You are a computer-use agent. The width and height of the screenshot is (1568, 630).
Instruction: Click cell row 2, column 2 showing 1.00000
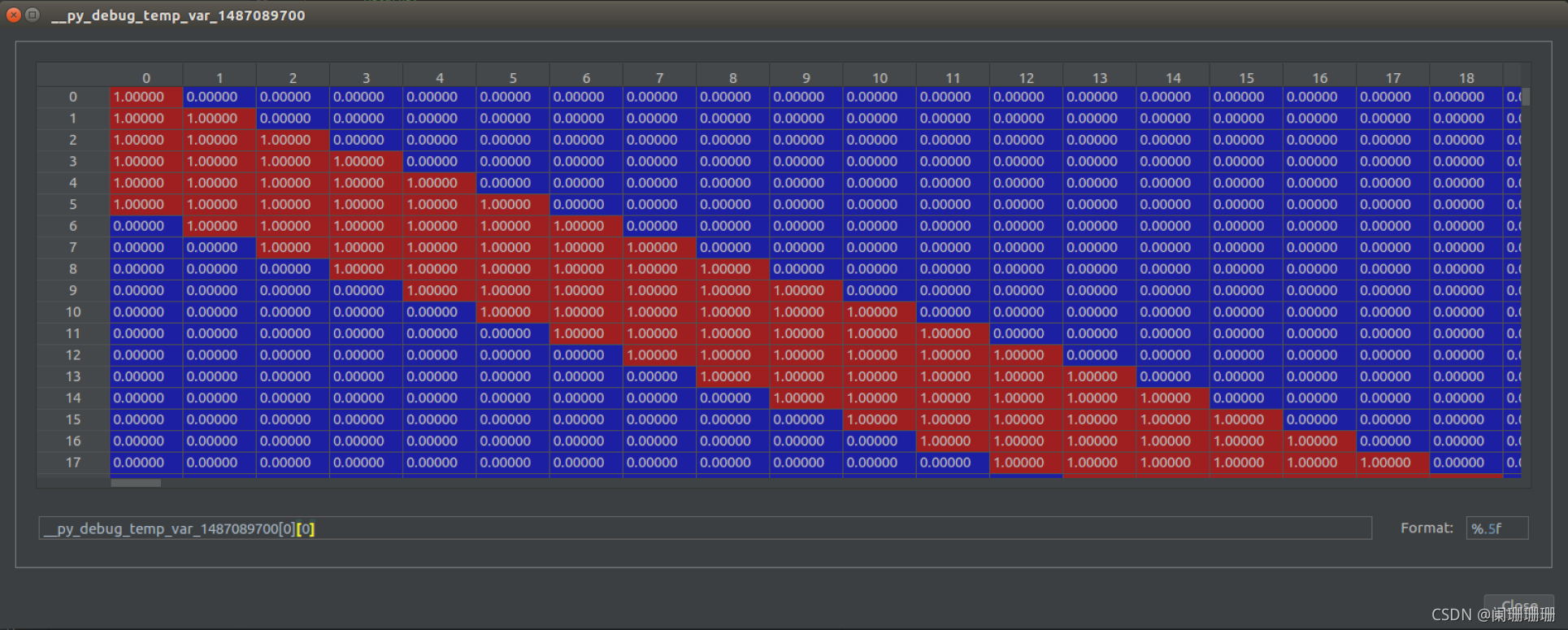point(293,140)
